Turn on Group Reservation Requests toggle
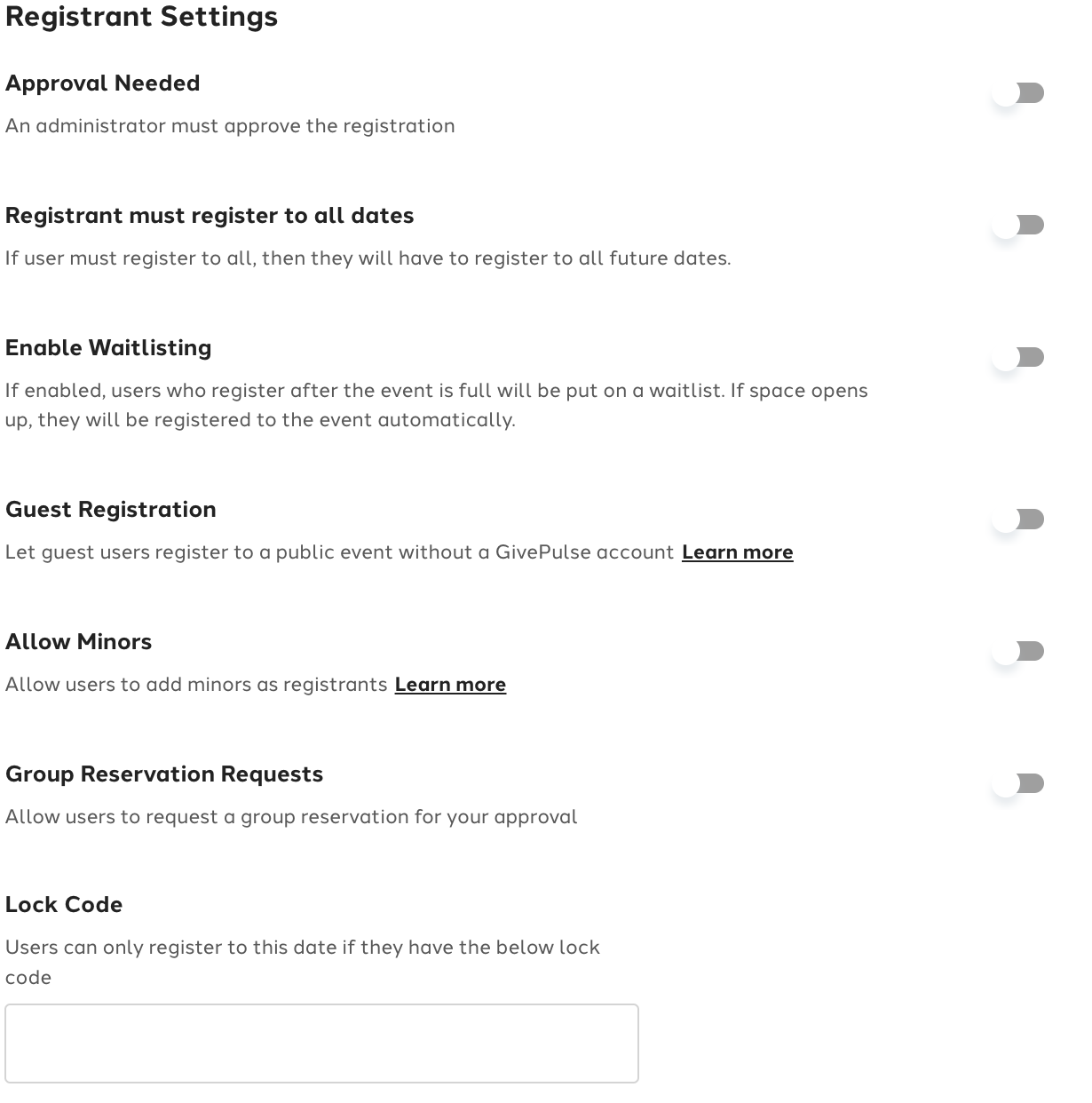Viewport: 1092px width, 1103px height. [1018, 783]
